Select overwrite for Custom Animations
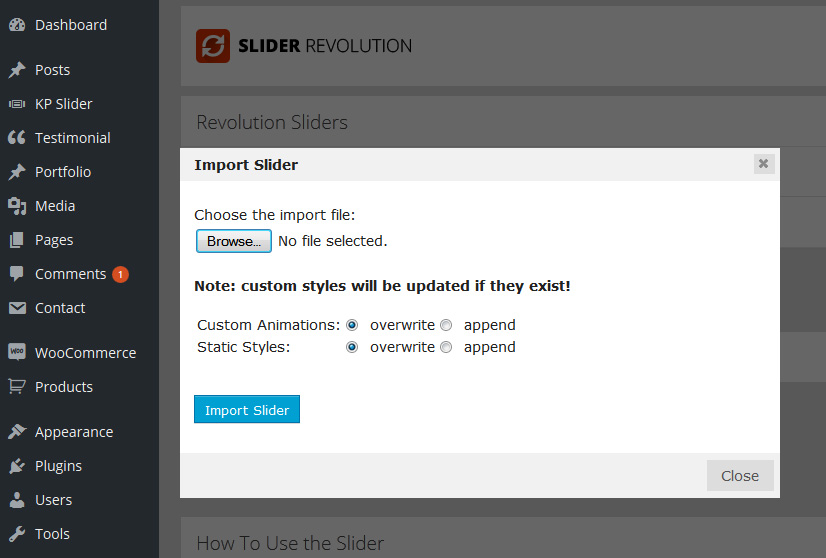Screen dimensions: 826x558 click(x=352, y=325)
